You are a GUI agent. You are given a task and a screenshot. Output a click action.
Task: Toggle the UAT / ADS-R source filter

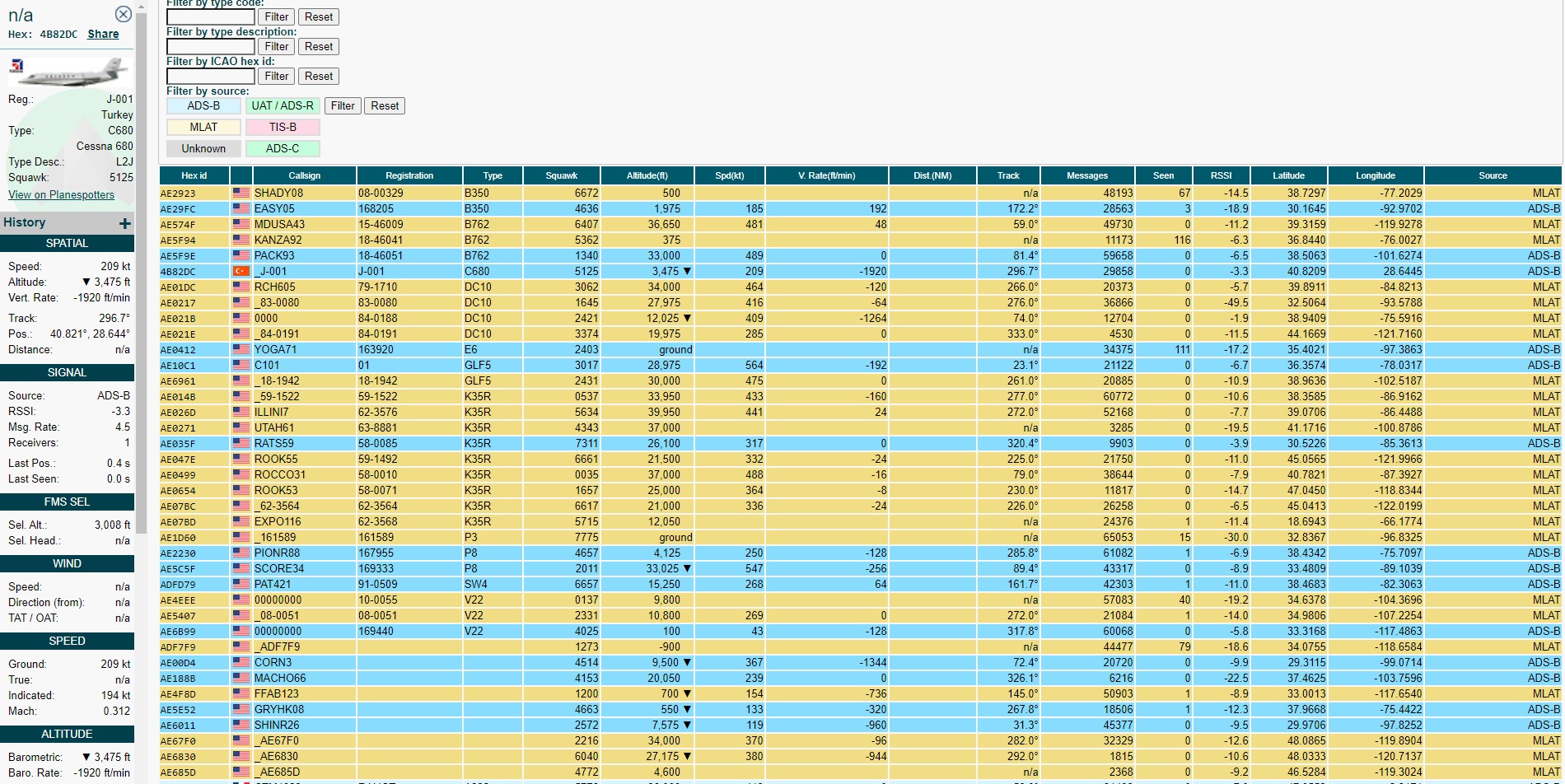[x=283, y=105]
